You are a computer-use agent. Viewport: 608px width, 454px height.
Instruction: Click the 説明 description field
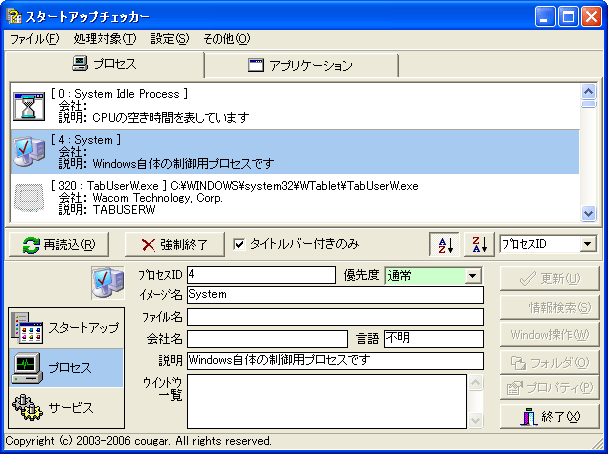[335, 361]
